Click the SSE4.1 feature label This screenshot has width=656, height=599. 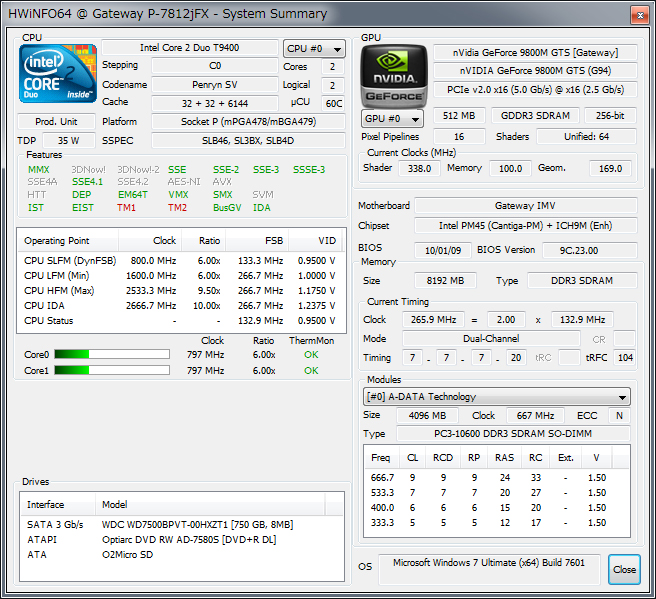pyautogui.click(x=87, y=182)
